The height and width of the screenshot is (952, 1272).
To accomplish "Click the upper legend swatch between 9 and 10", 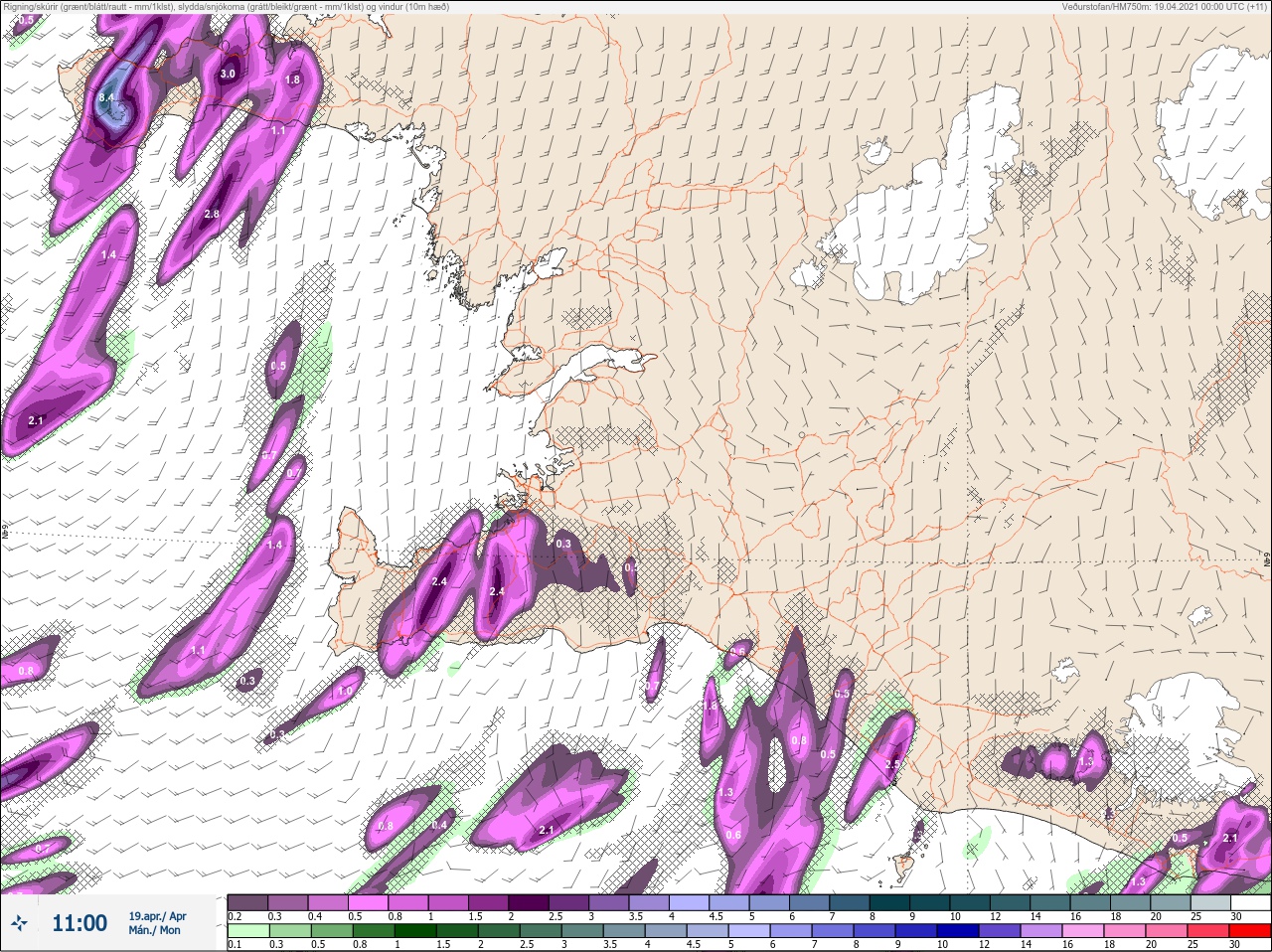I will (x=928, y=902).
